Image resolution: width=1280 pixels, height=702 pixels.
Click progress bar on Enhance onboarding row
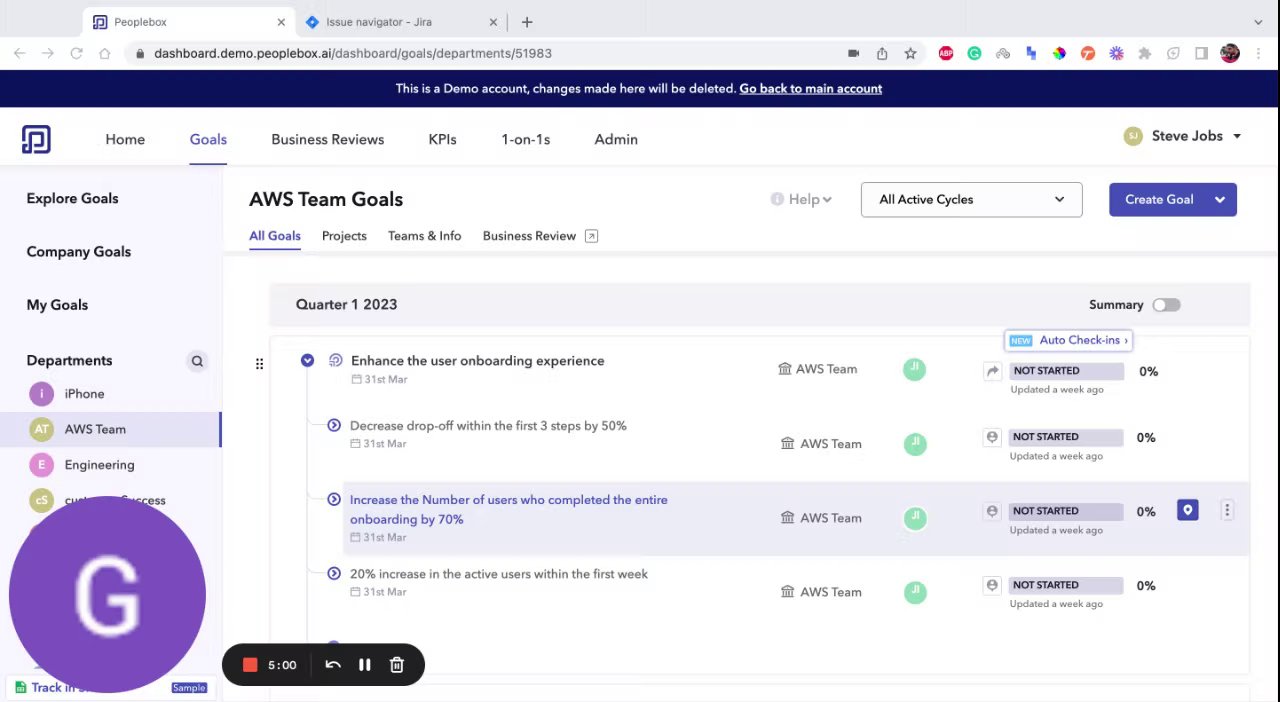click(1066, 371)
